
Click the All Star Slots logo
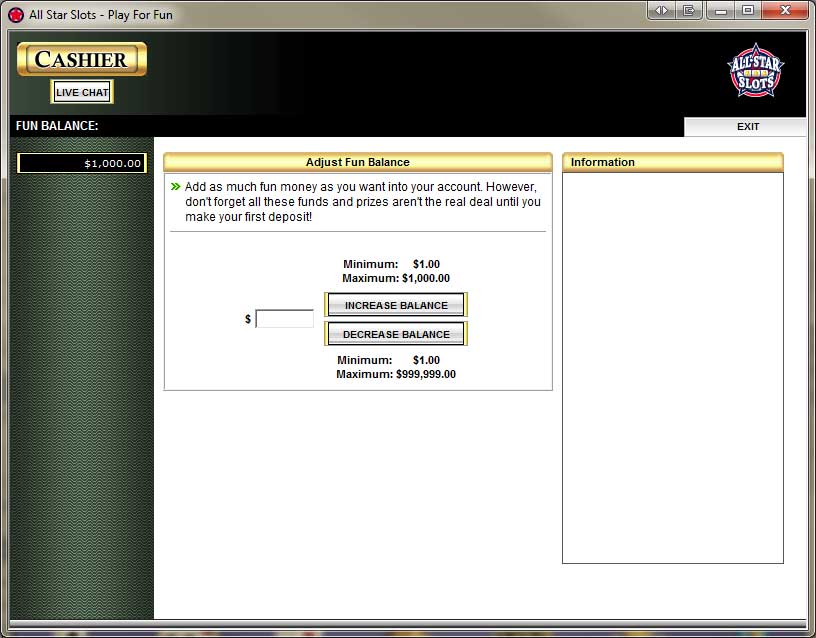point(756,71)
